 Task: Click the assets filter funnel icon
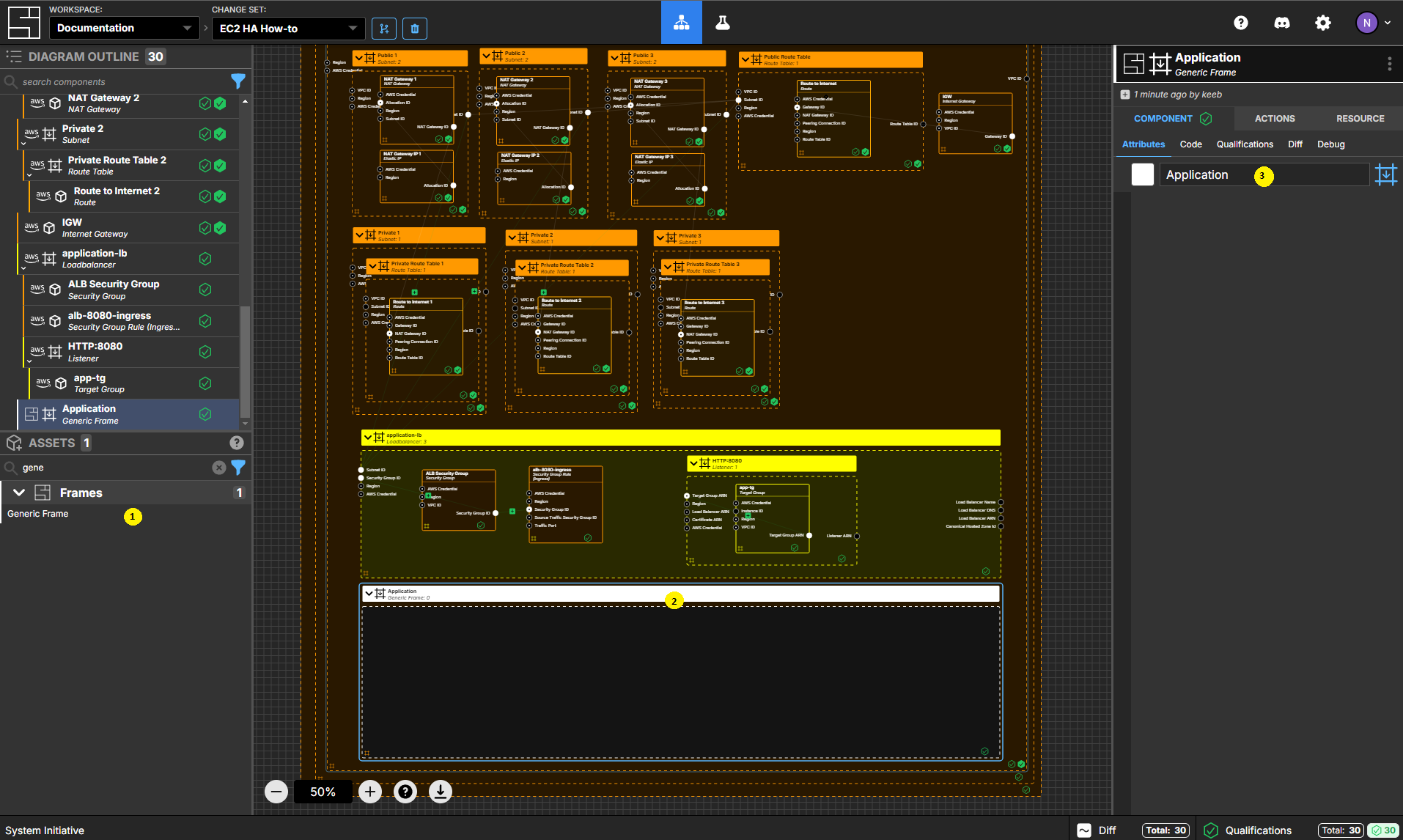pos(238,467)
